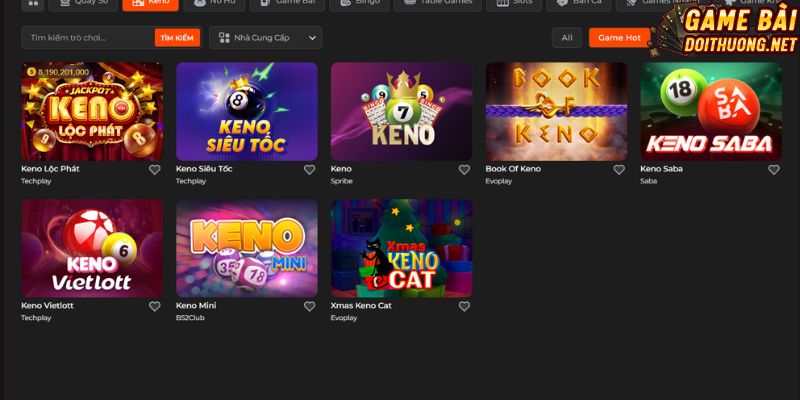Click the title text Xmas Keno Cat
This screenshot has height=400, width=800.
(x=361, y=306)
